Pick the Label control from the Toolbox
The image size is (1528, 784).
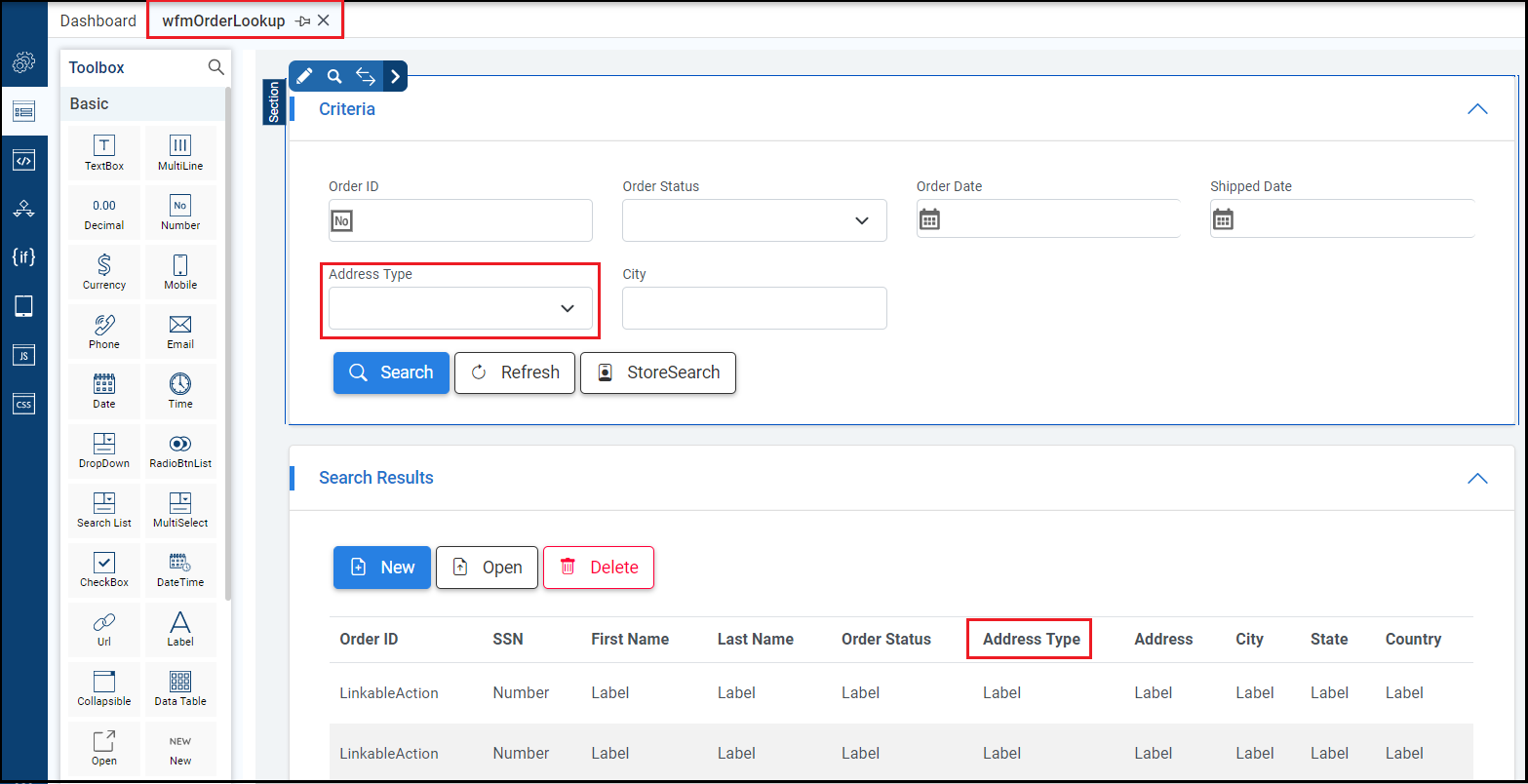click(x=180, y=629)
